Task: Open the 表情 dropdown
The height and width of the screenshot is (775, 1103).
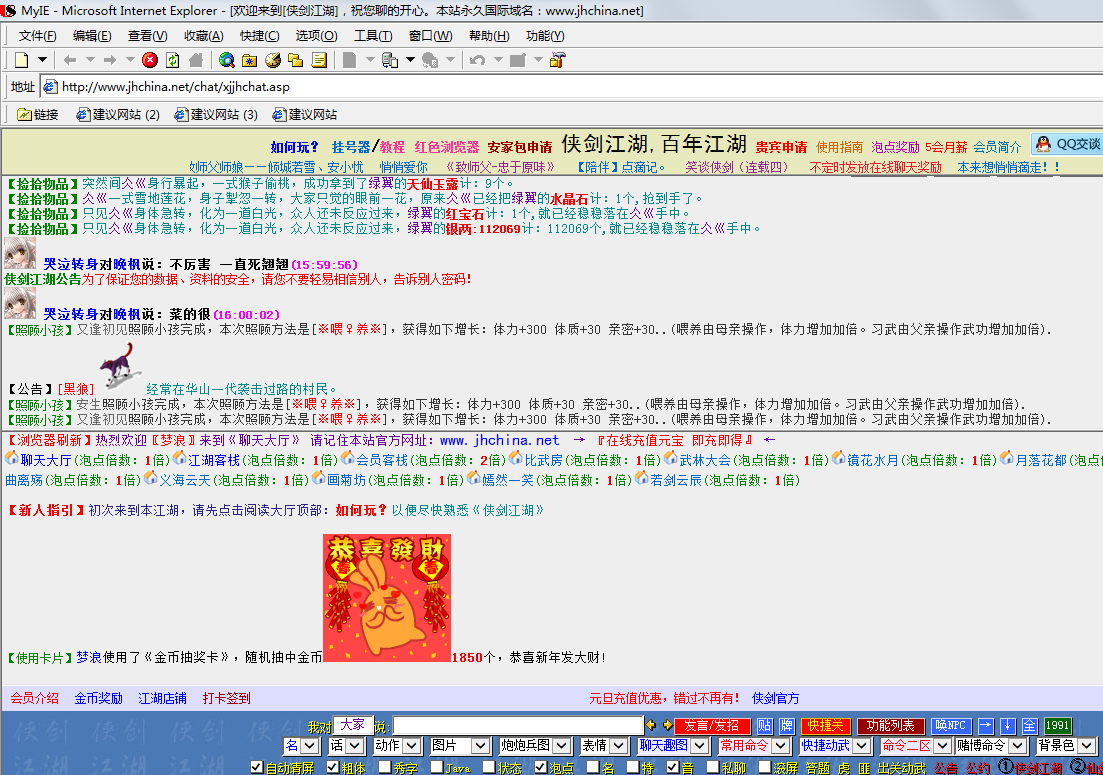Action: [x=604, y=745]
